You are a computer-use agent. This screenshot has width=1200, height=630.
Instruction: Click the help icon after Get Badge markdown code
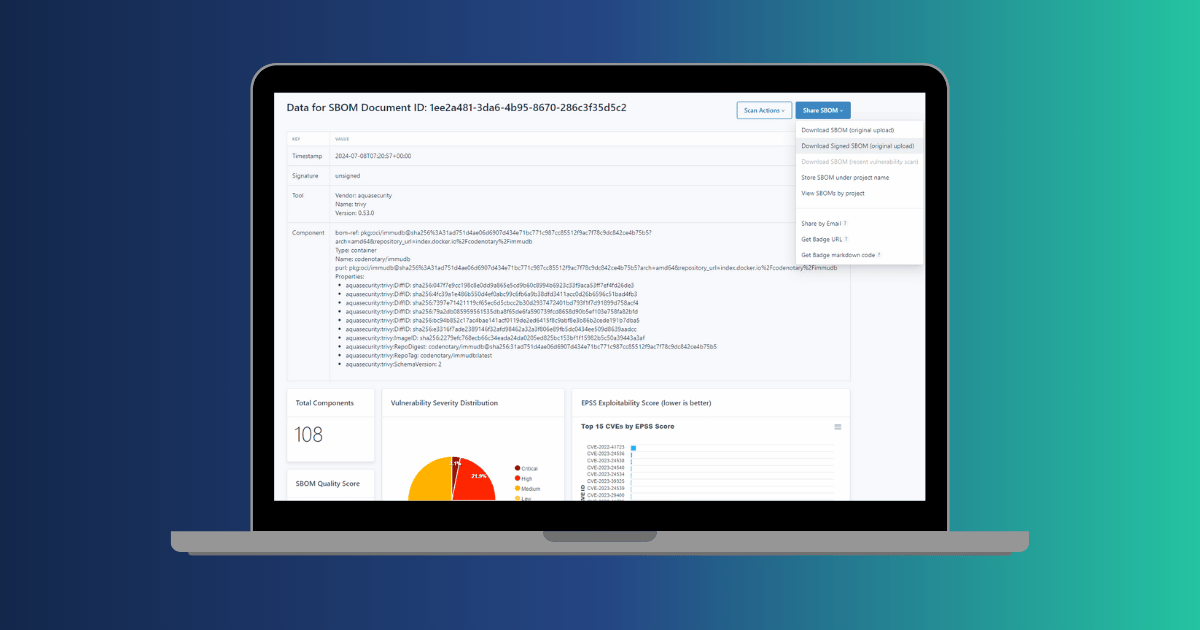click(879, 255)
